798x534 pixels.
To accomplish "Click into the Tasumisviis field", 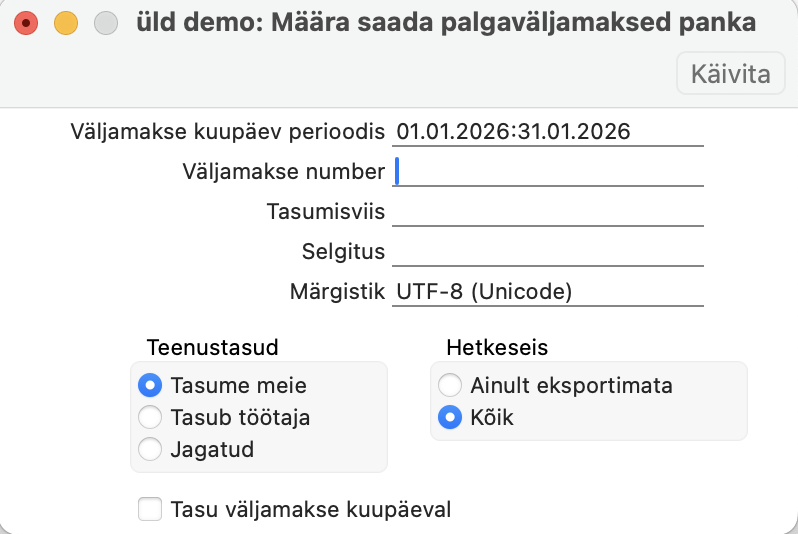I will [x=549, y=212].
